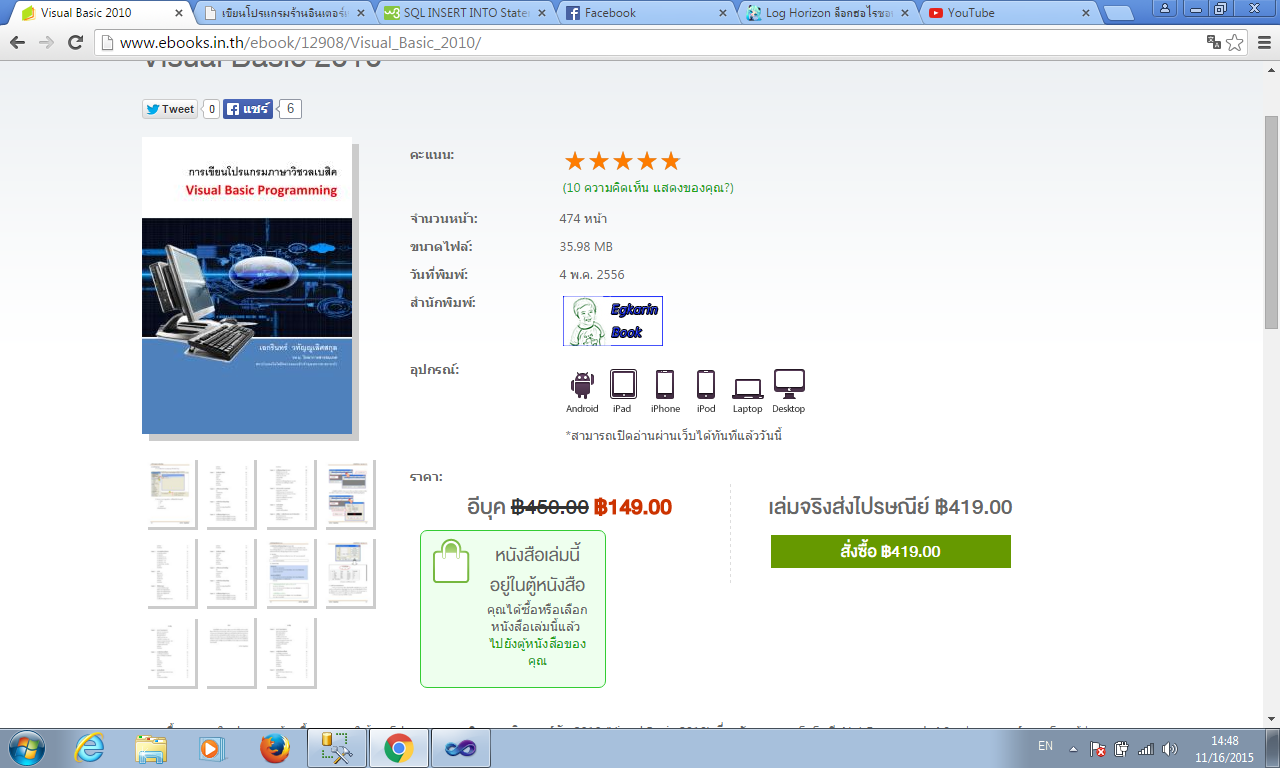This screenshot has height=768, width=1280.
Task: Click the file size 35.98 MB
Action: [586, 246]
